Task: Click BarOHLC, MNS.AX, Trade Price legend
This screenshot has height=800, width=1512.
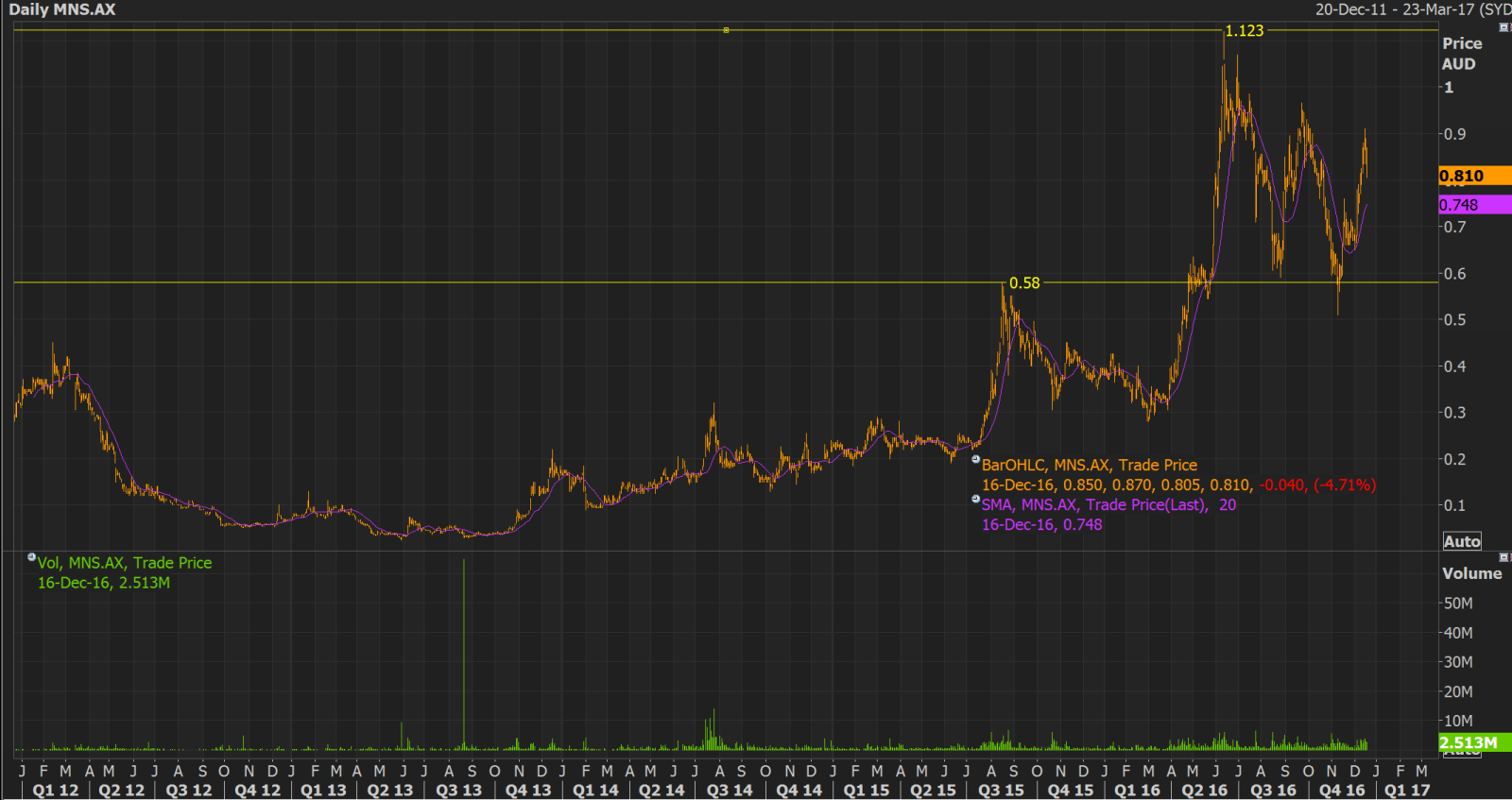Action: (x=1090, y=465)
